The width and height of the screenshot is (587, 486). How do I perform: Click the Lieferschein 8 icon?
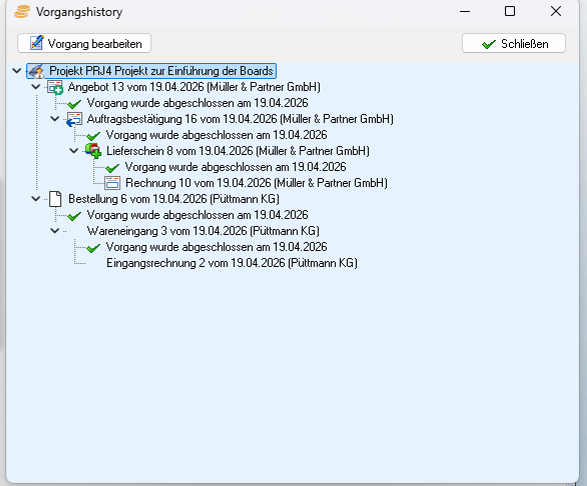pyautogui.click(x=93, y=151)
